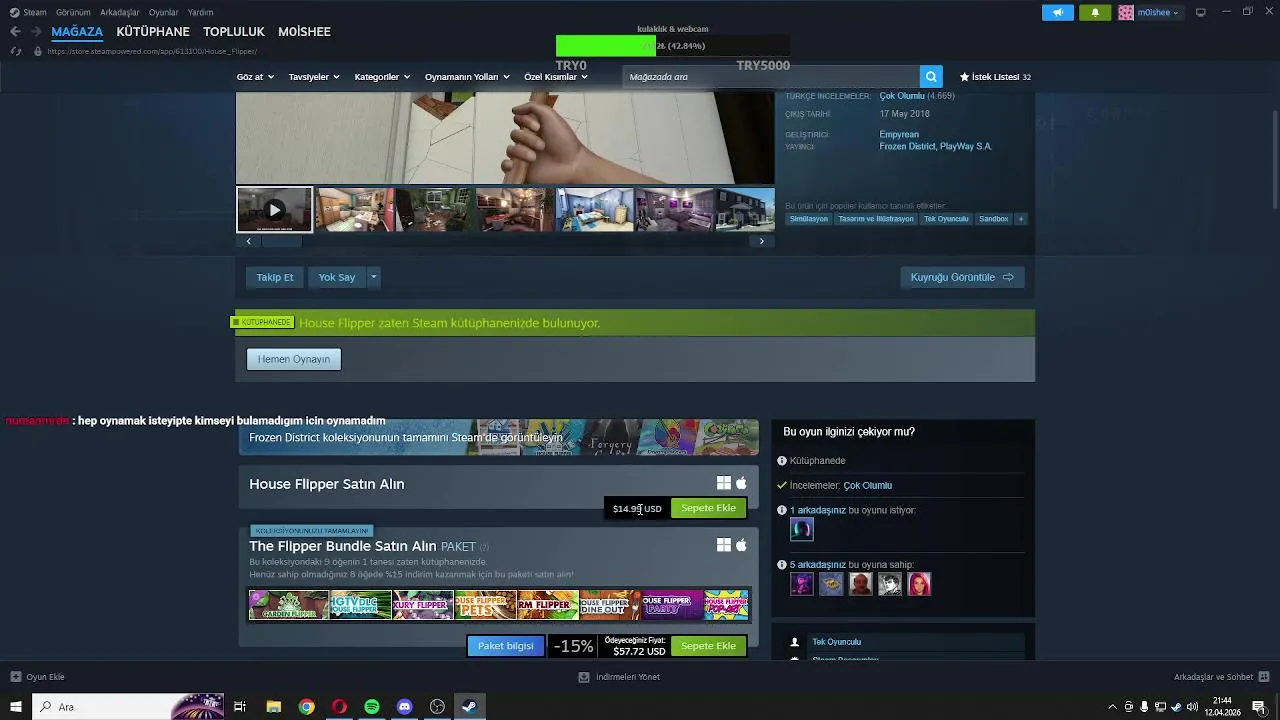Open the MOİSHEE profile tab
This screenshot has height=720, width=1280.
coord(304,32)
